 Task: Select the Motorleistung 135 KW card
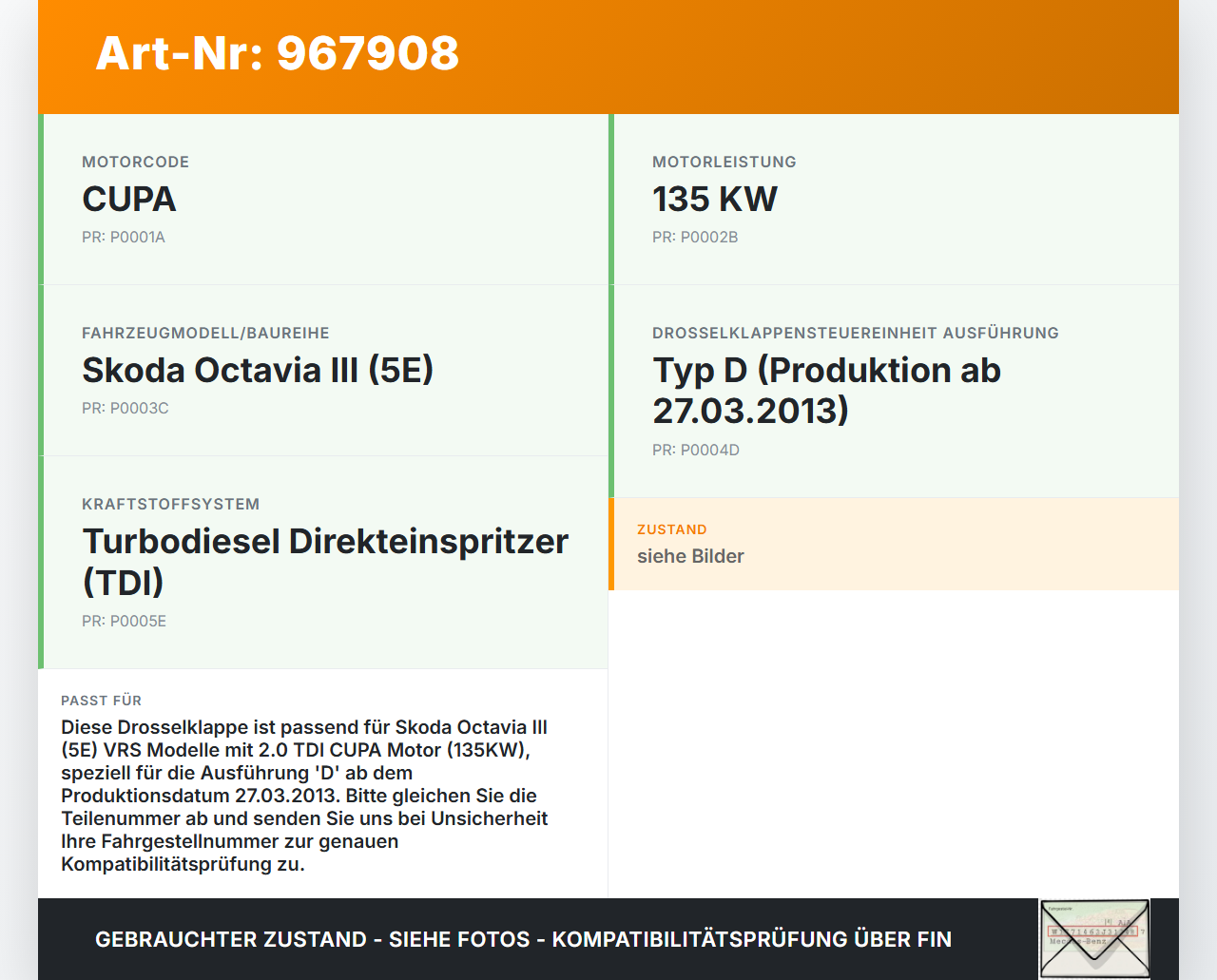coord(894,199)
